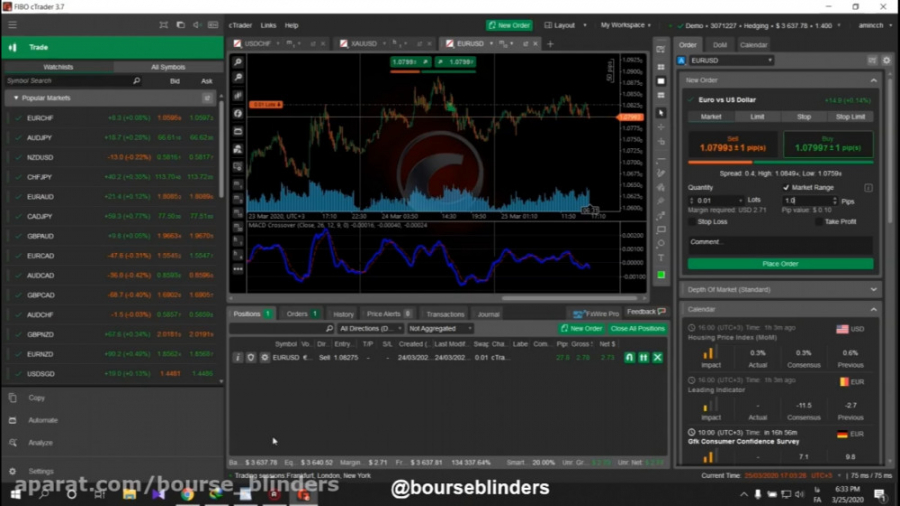Image resolution: width=900 pixels, height=506 pixels.
Task: Switch to multi-chart grid layout mode
Action: coord(661,67)
